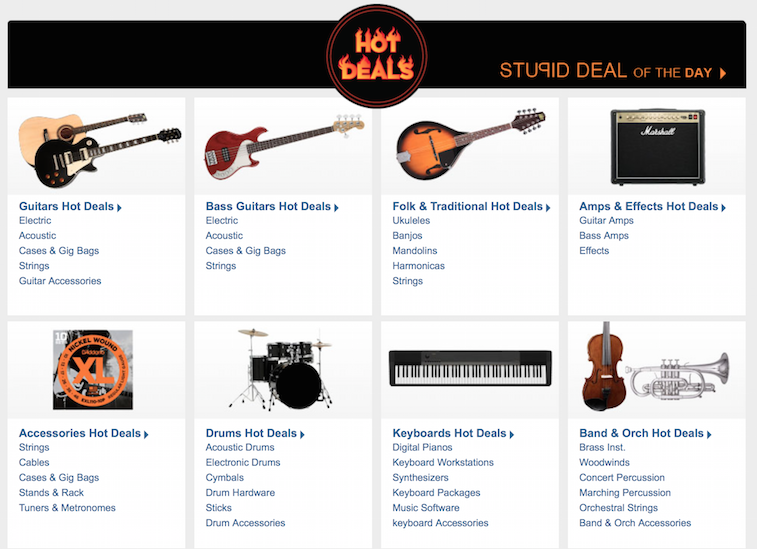Click the violin and trumpet image

(656, 366)
